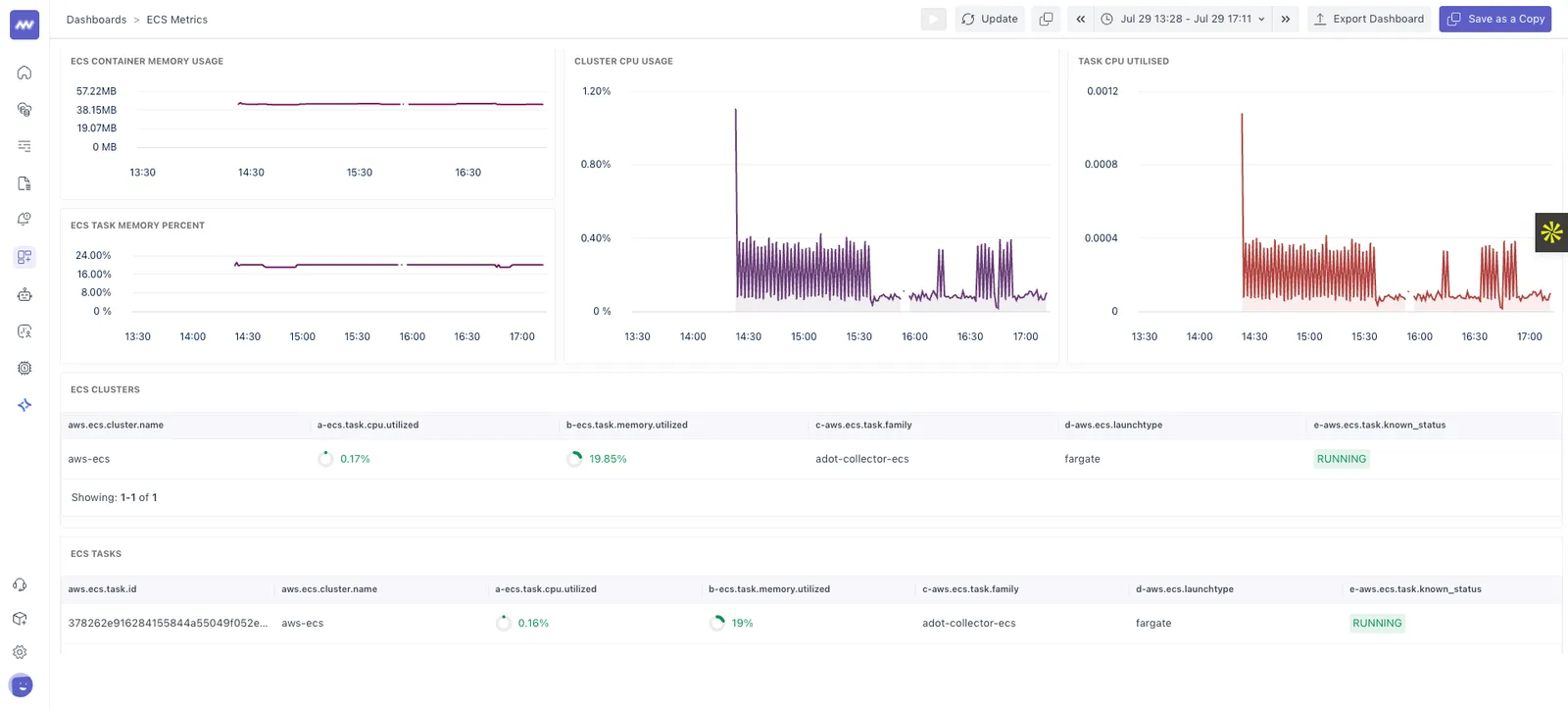Click ECS Metrics breadcrumb

coord(177,20)
